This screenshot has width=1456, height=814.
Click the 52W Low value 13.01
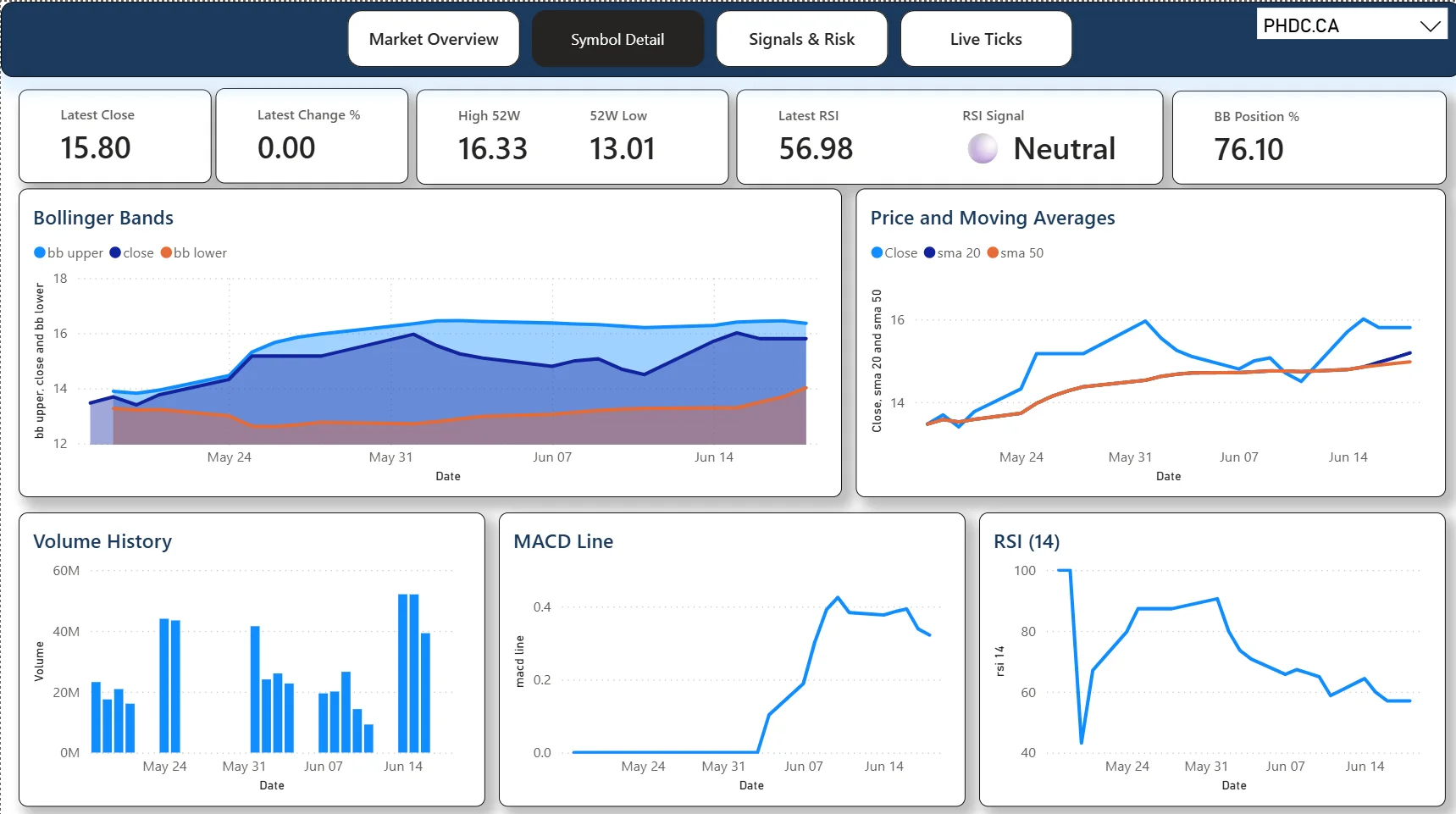623,149
